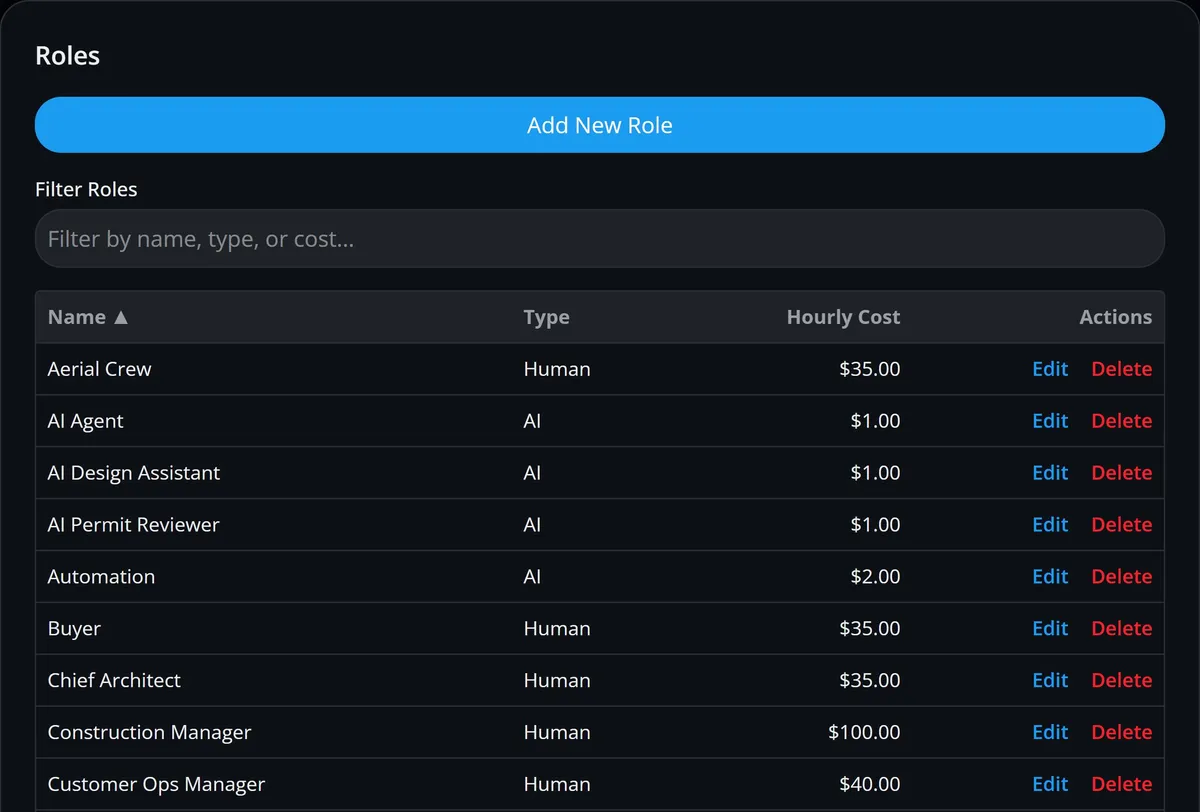1200x812 pixels.
Task: Delete the Aerial Crew role
Action: pyautogui.click(x=1122, y=369)
